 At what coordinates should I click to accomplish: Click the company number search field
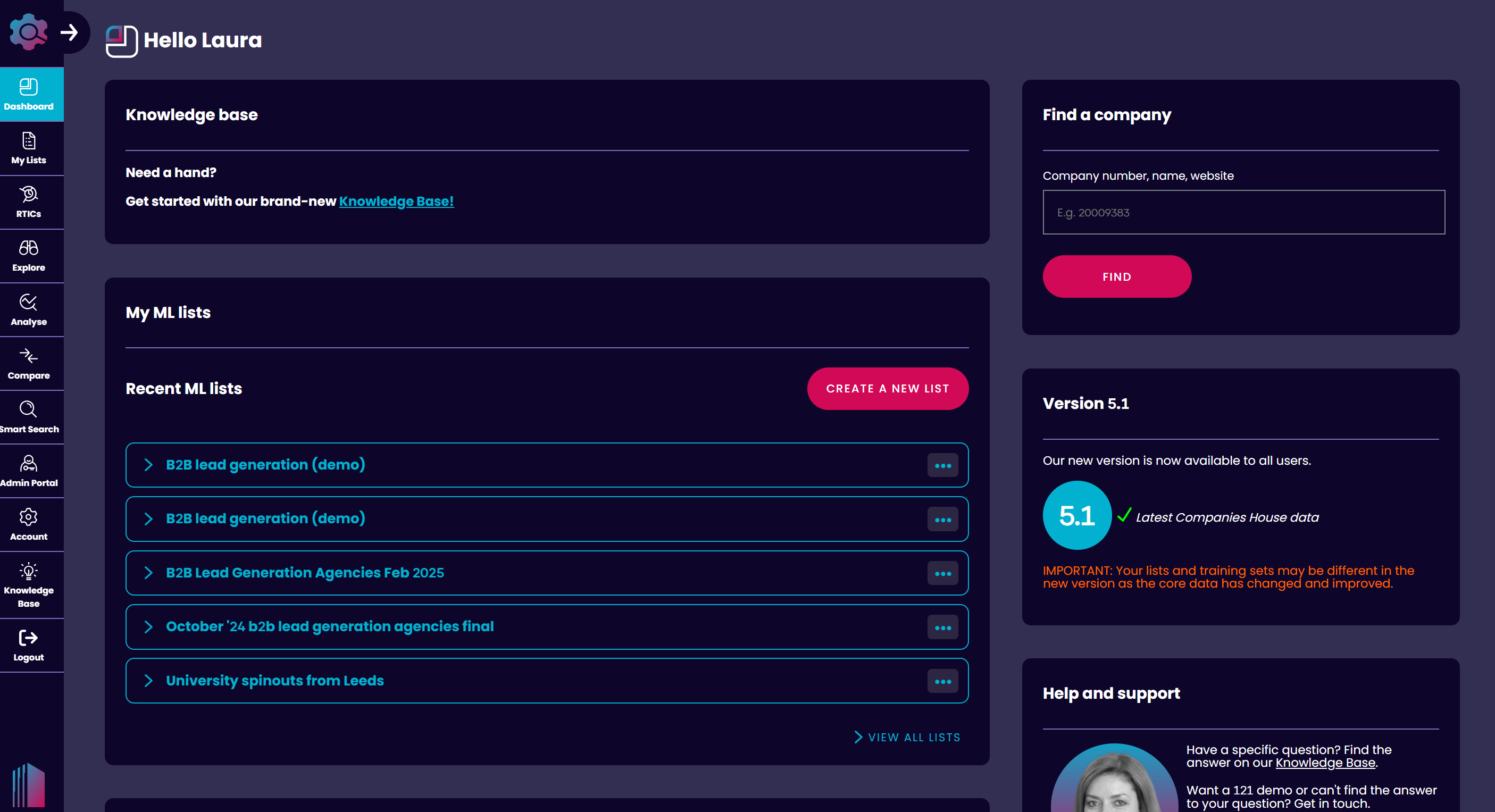(x=1243, y=212)
